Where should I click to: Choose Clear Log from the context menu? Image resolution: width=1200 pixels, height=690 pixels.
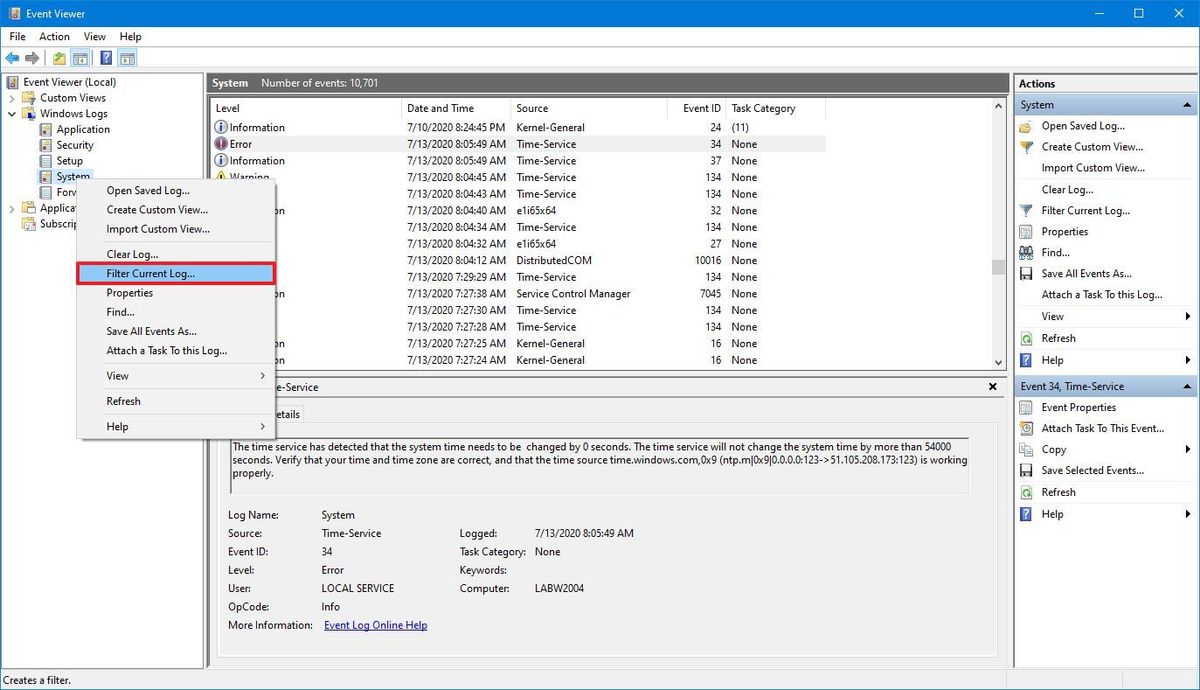point(133,254)
